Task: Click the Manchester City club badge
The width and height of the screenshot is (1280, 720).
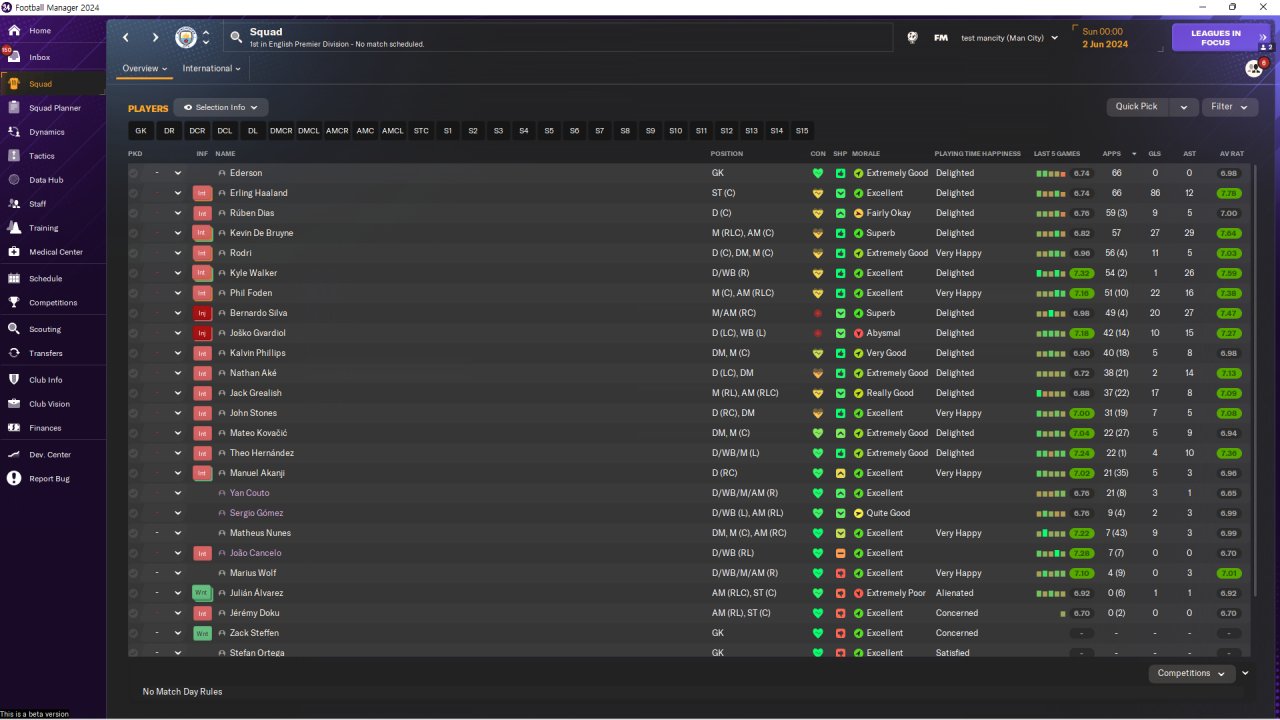Action: (186, 38)
